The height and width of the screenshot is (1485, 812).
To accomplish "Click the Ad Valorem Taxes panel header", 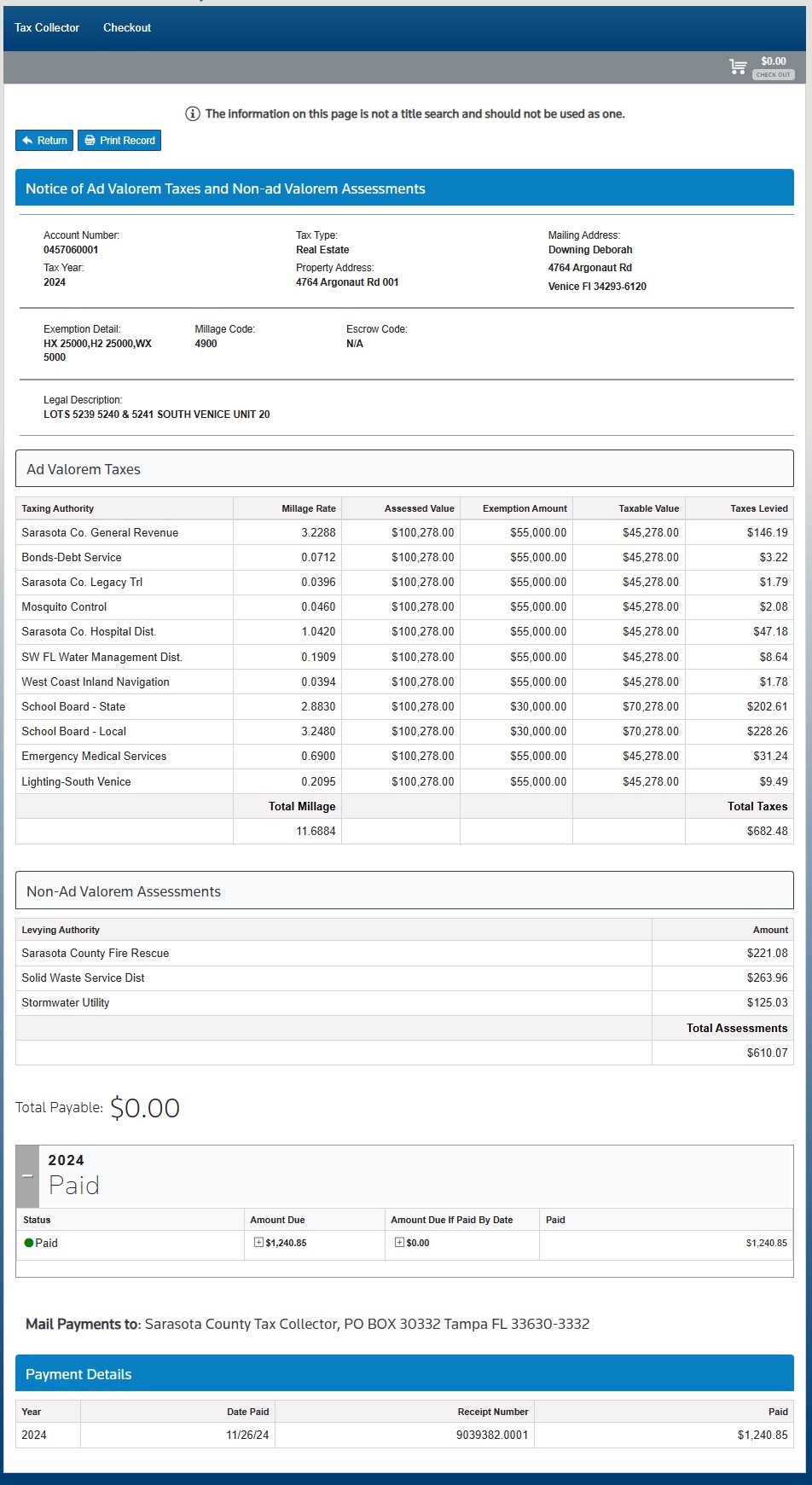I will pos(404,469).
